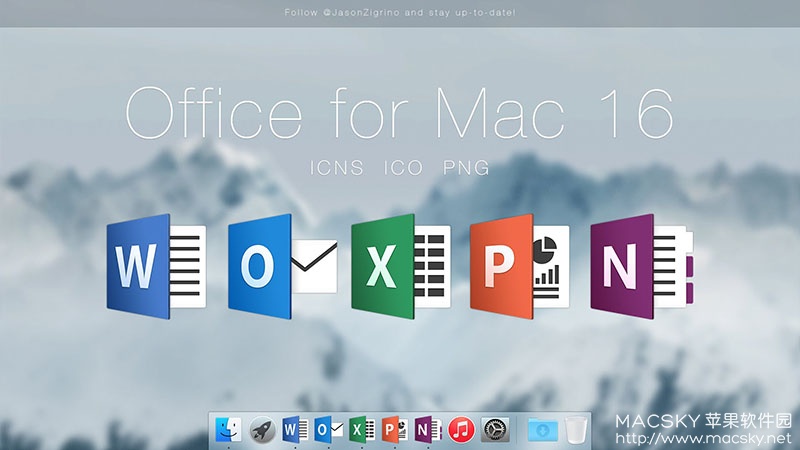Screen dimensions: 800x450
Task: Open System Preferences gear in dock
Action: click(x=495, y=430)
